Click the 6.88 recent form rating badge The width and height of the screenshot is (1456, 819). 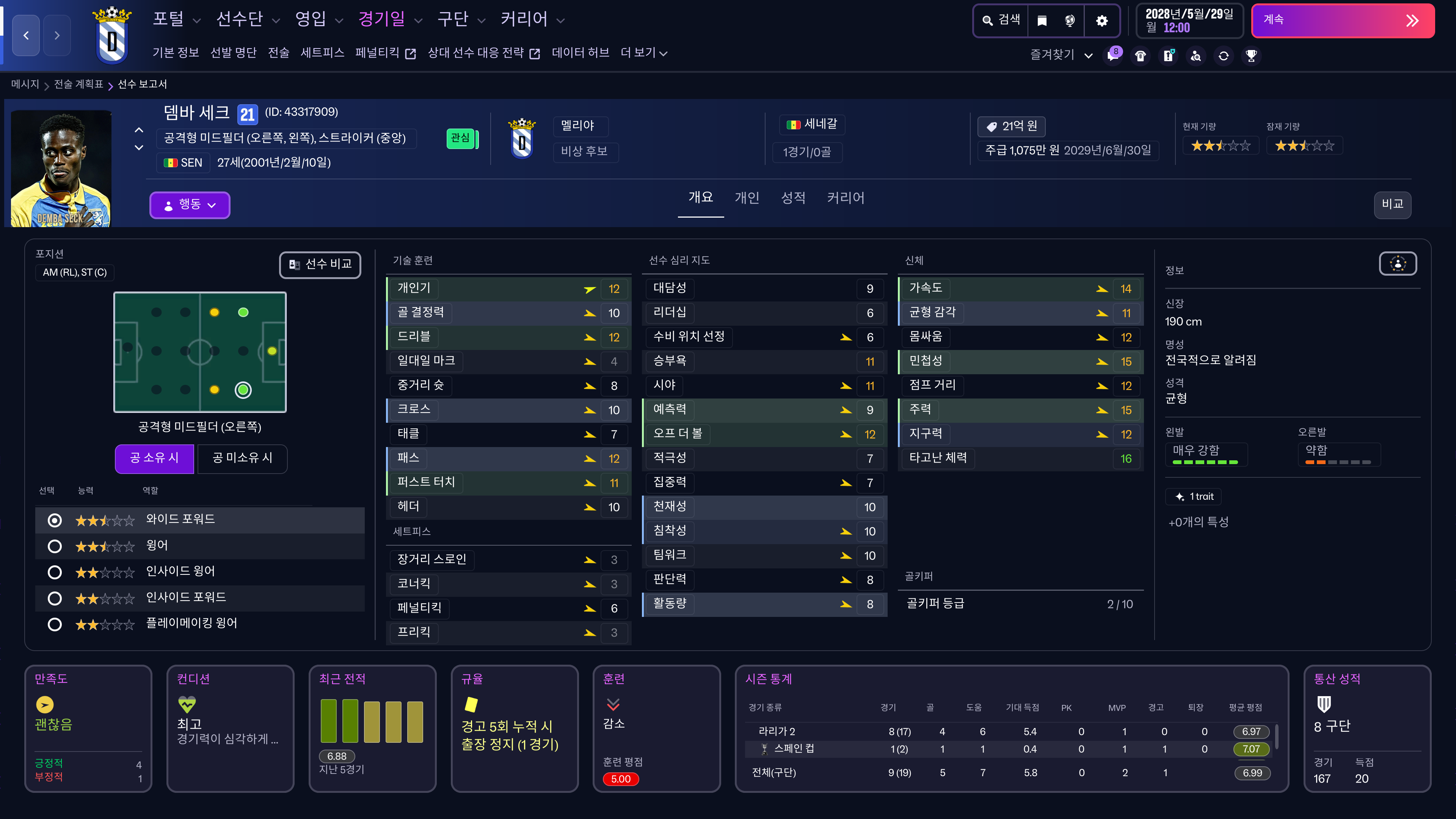click(x=337, y=756)
